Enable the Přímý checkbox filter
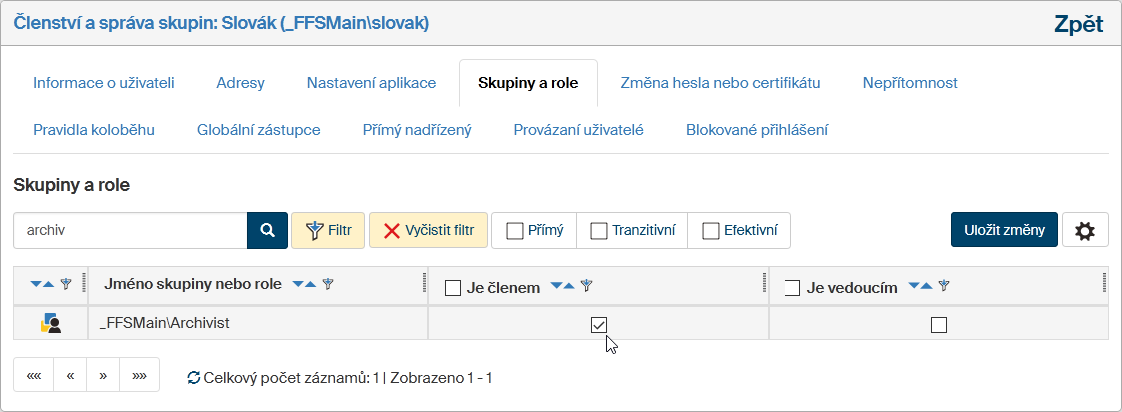Viewport: 1122px width, 412px height. tap(515, 231)
